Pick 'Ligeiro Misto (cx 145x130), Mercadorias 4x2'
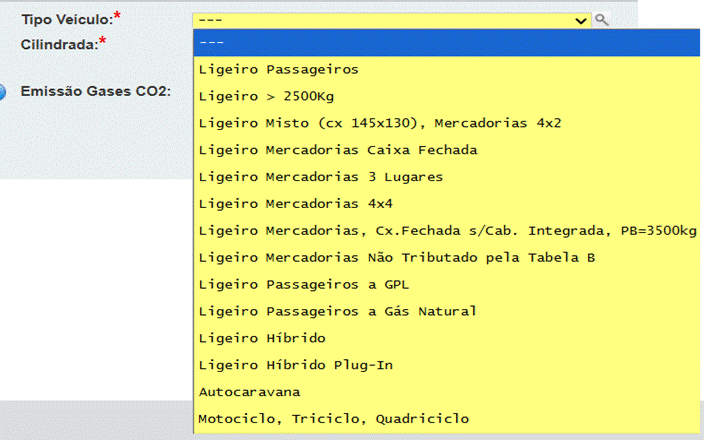Screen dimensions: 704x440 tap(380, 123)
